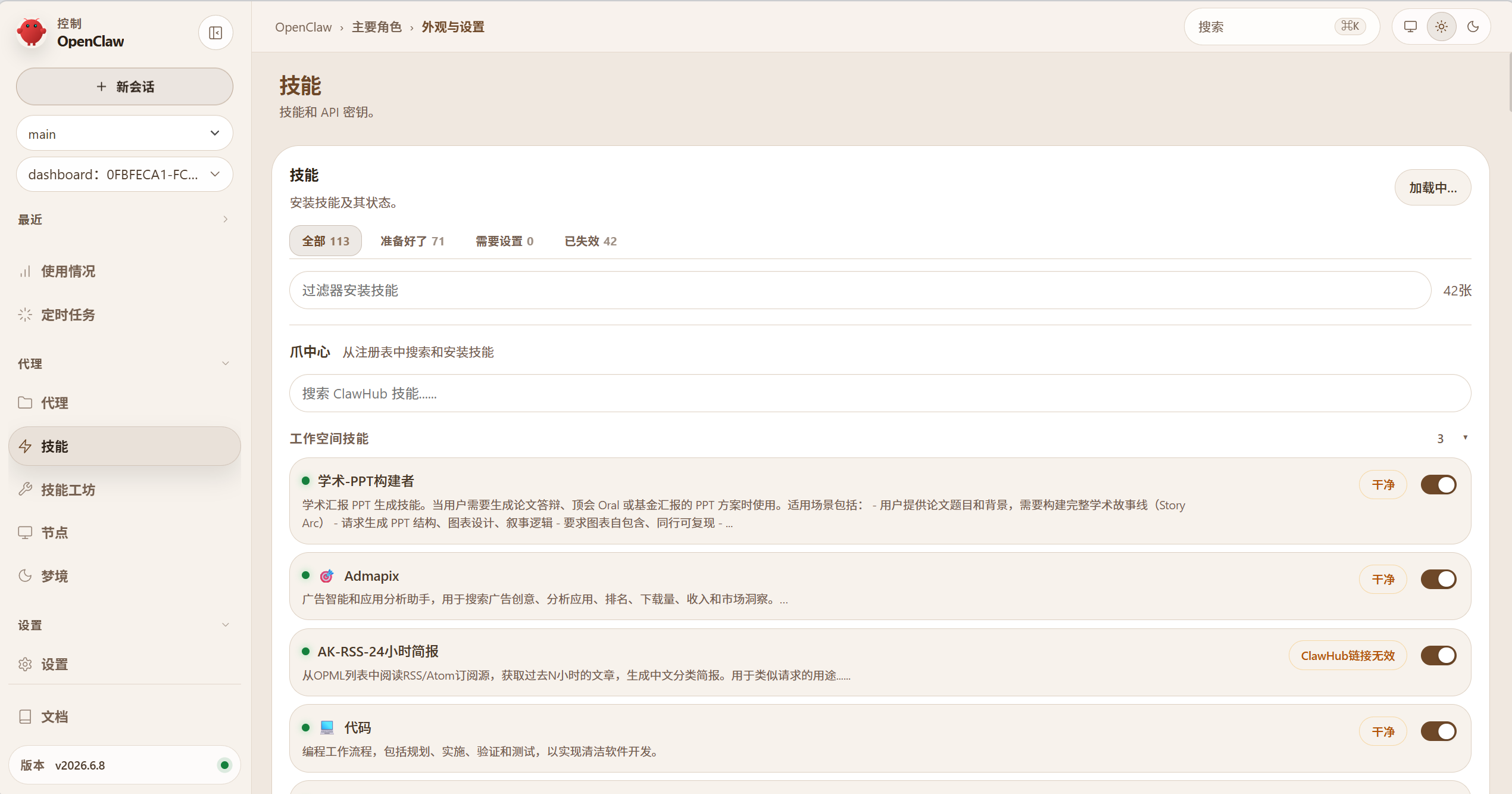Open 使用情况 usage page

(x=124, y=272)
